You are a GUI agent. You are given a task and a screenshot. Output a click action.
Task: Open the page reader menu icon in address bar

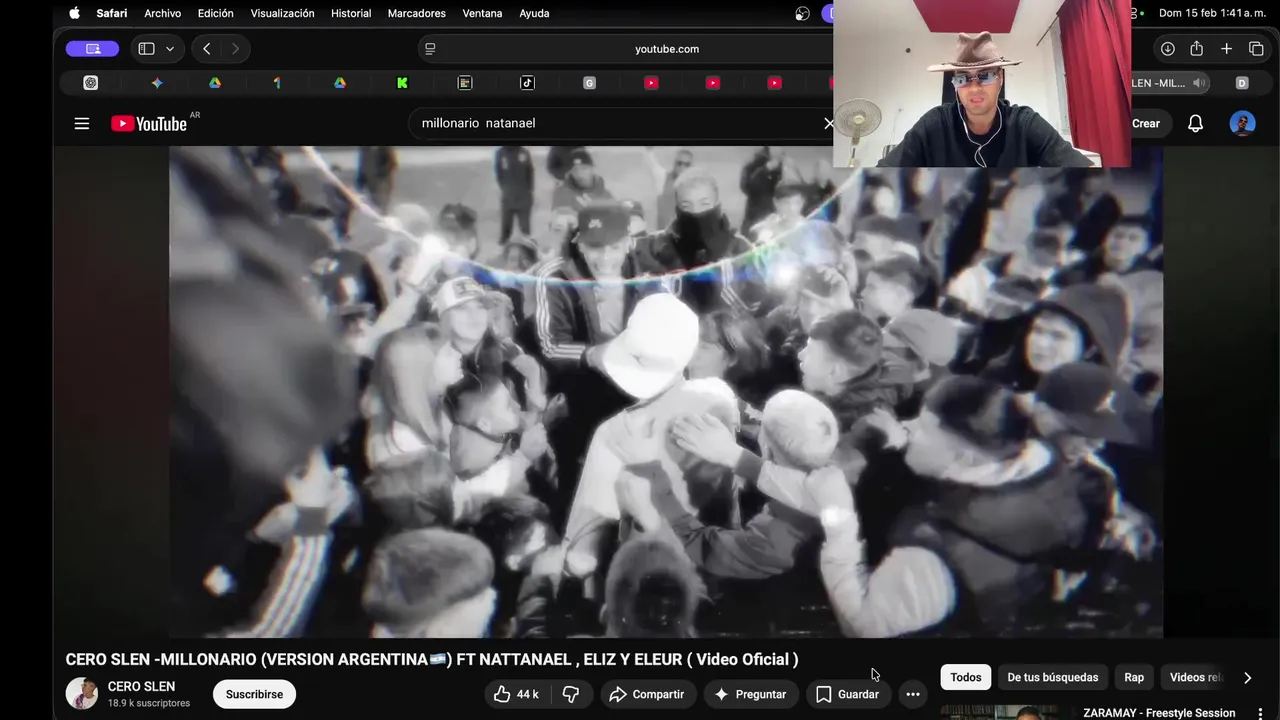pos(430,48)
